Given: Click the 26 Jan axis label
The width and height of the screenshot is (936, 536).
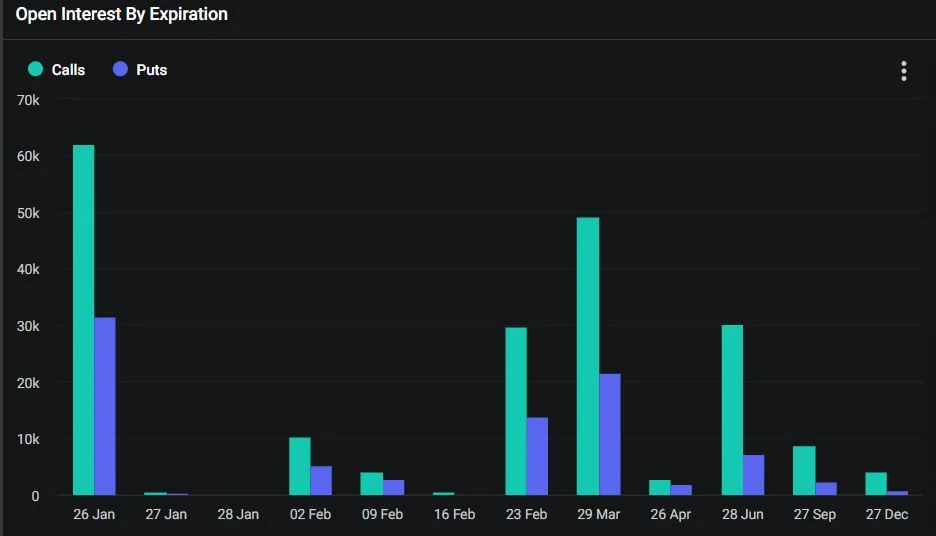Looking at the screenshot, I should (x=94, y=515).
